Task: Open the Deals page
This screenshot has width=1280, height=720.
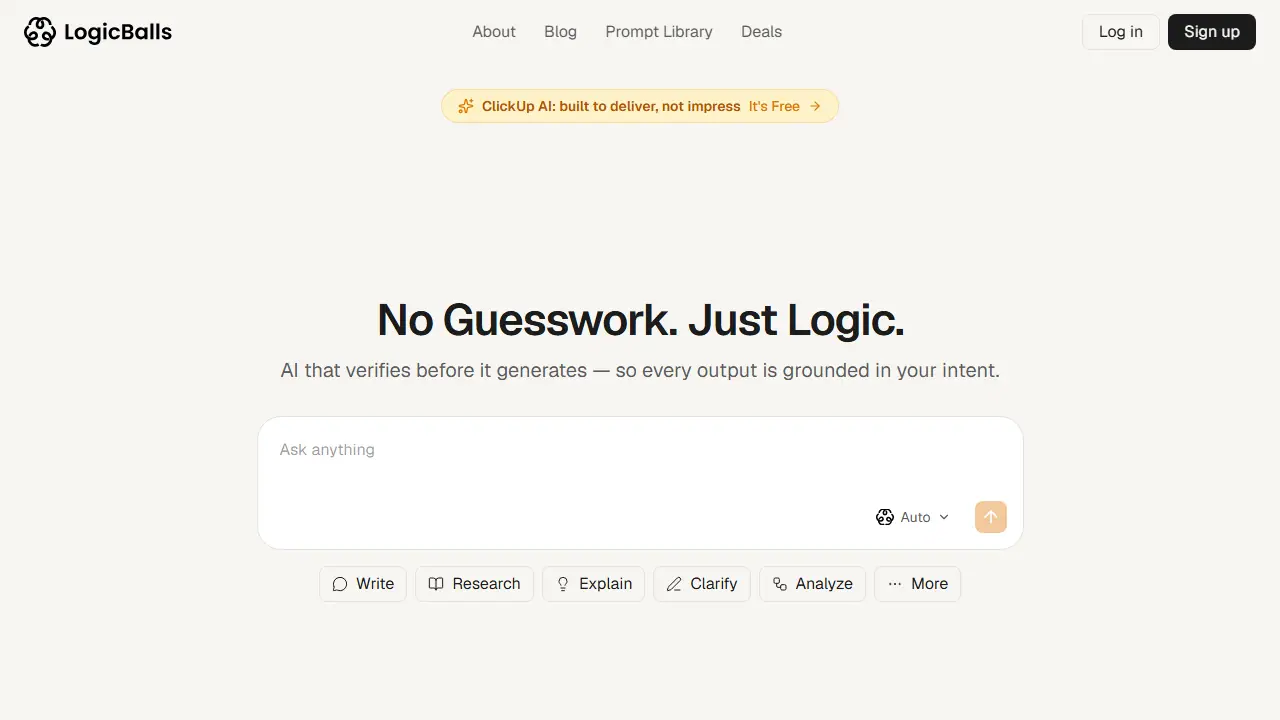Action: [x=761, y=32]
